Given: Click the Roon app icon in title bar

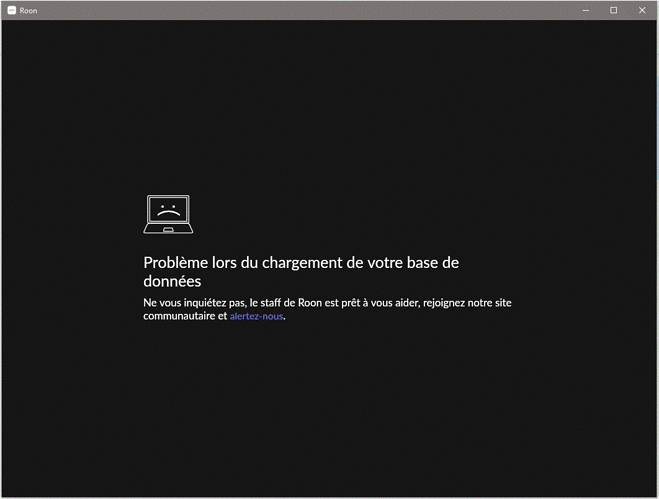Looking at the screenshot, I should coord(12,10).
